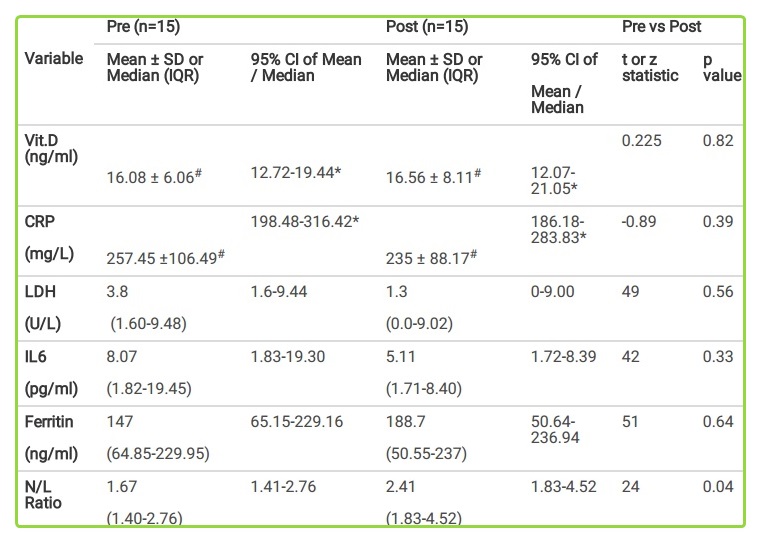Click the "N/L Ratio" row label
This screenshot has width=761, height=543.
point(44,494)
